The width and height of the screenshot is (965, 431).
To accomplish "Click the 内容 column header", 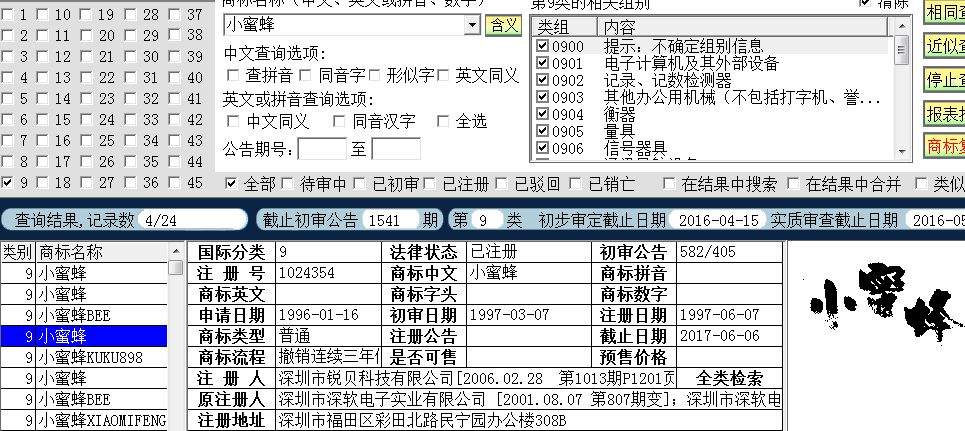I will tap(743, 26).
